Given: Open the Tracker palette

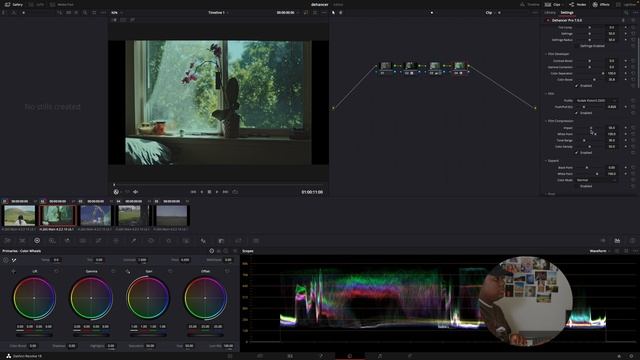Looking at the screenshot, I should (x=169, y=241).
